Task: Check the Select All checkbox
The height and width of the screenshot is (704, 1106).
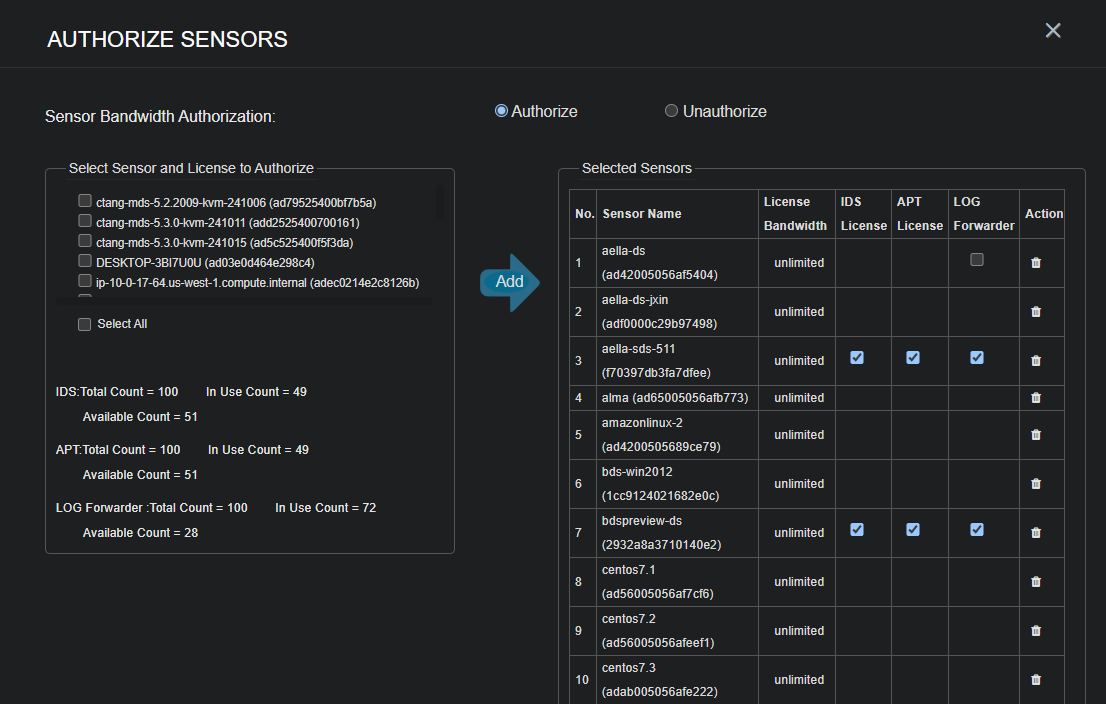Action: 84,323
